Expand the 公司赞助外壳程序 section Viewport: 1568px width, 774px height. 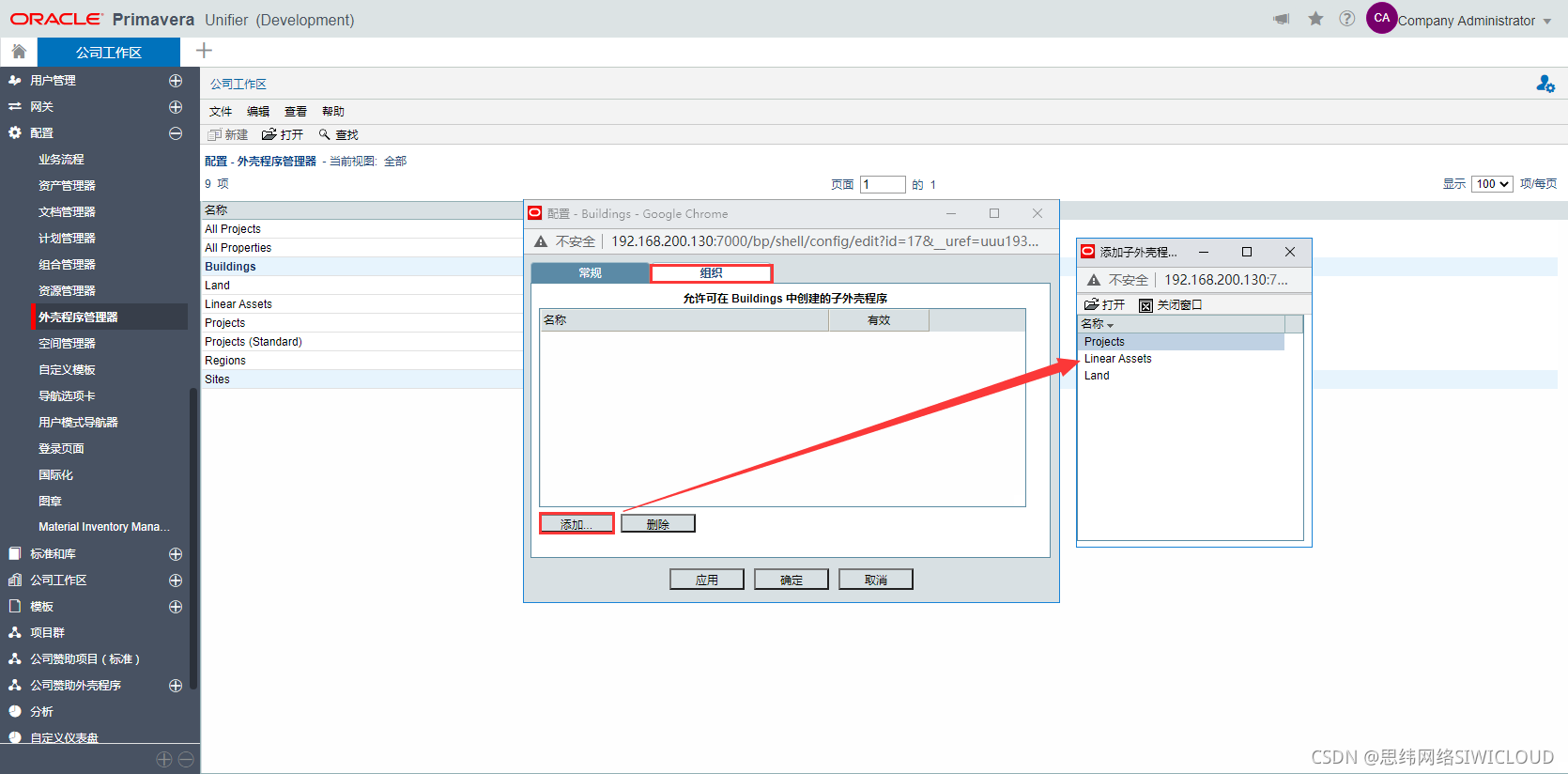pyautogui.click(x=176, y=686)
